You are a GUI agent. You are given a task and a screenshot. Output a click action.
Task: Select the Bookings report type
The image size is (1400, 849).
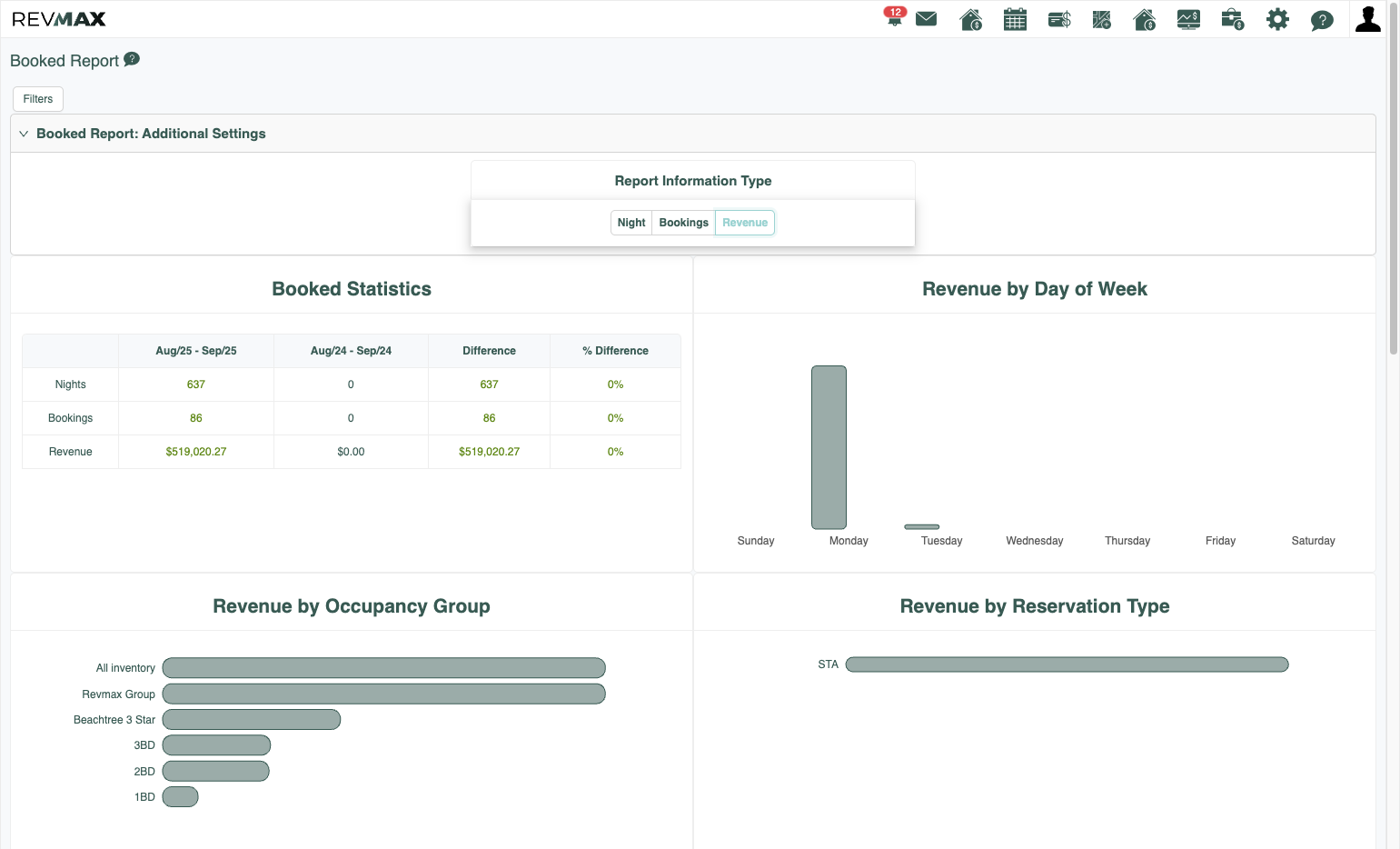coord(684,223)
